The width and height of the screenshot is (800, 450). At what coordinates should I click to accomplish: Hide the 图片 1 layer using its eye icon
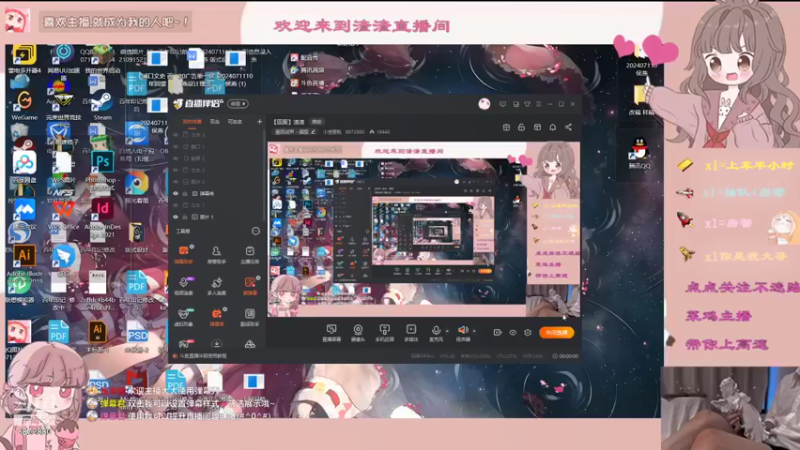click(x=176, y=217)
